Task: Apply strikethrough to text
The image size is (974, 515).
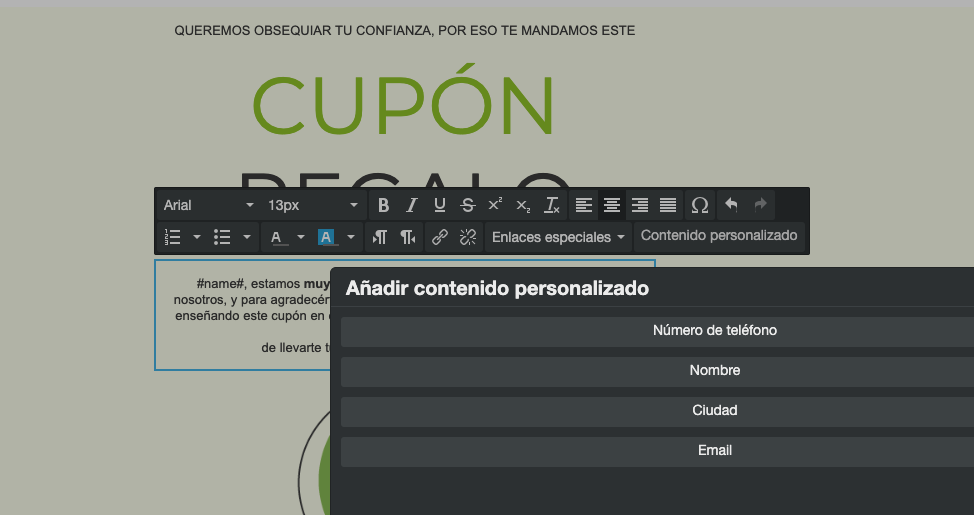Action: pyautogui.click(x=467, y=205)
